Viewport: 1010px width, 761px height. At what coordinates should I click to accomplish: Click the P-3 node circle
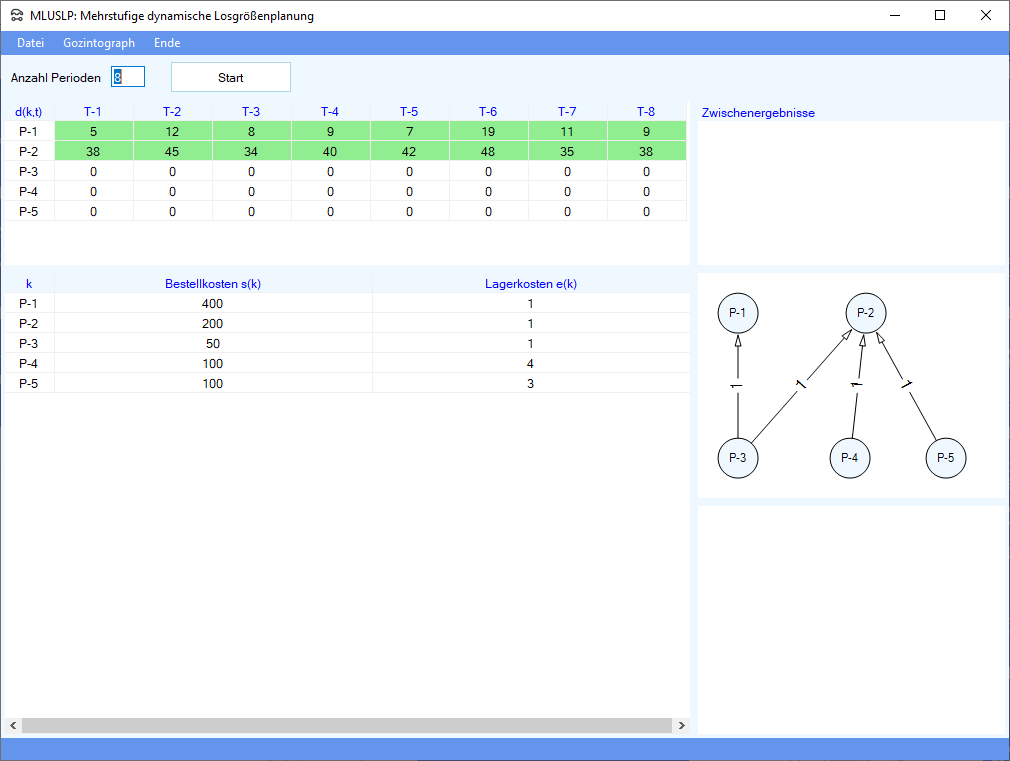[x=737, y=458]
